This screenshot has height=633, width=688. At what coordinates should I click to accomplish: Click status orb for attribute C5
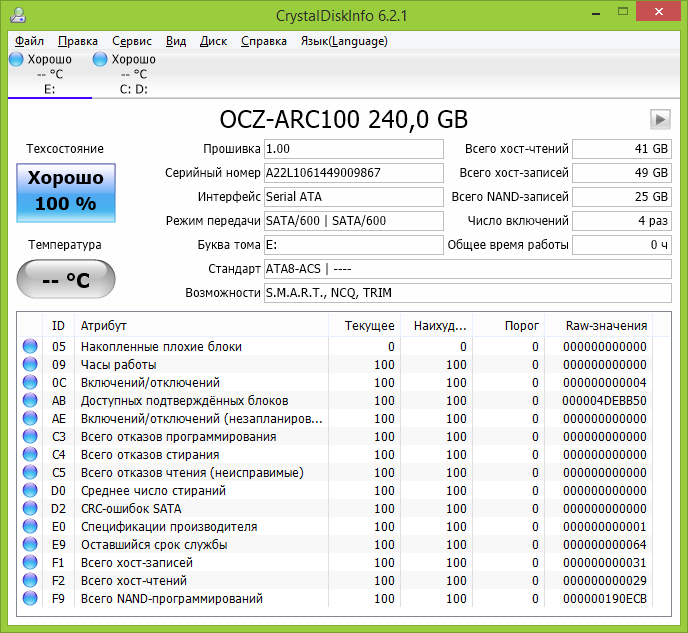(x=30, y=472)
